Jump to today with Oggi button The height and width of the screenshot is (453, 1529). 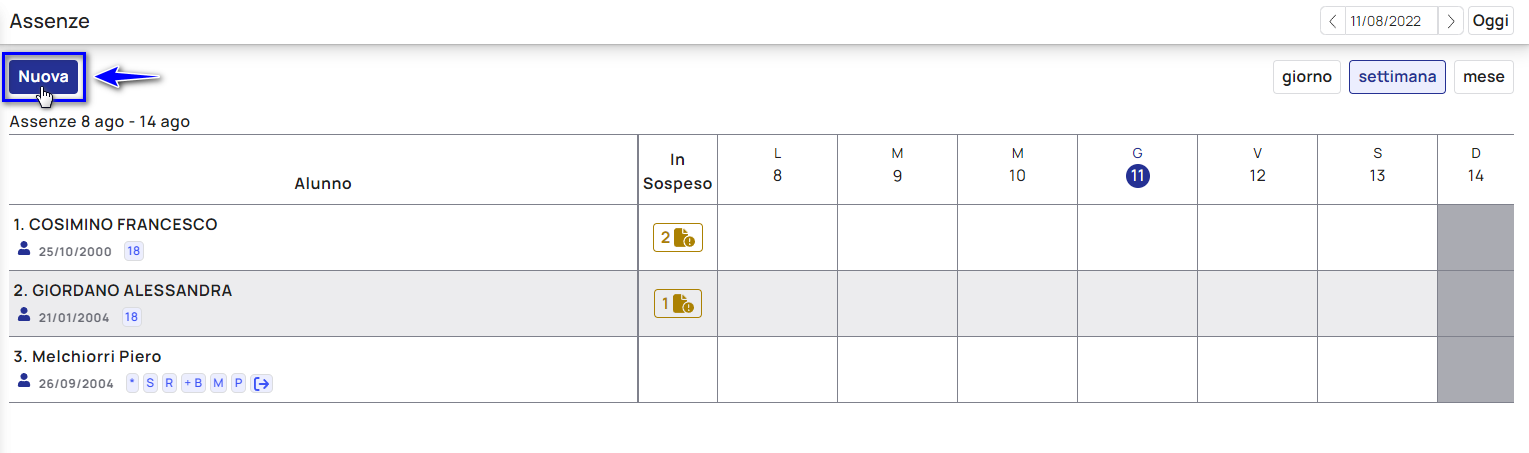[x=1490, y=21]
